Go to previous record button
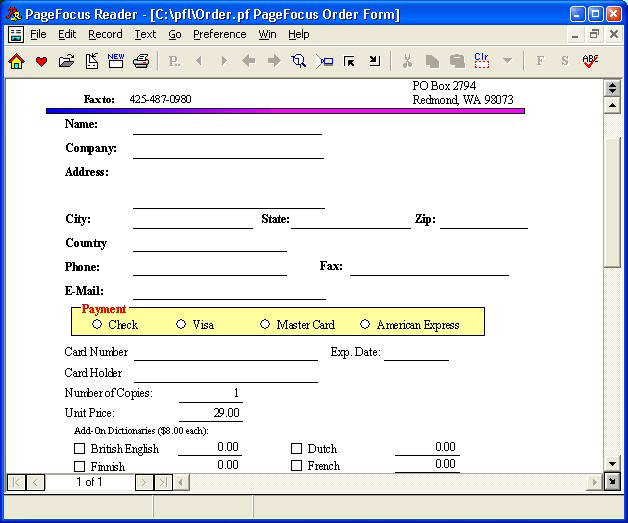Image resolution: width=628 pixels, height=523 pixels. point(35,482)
